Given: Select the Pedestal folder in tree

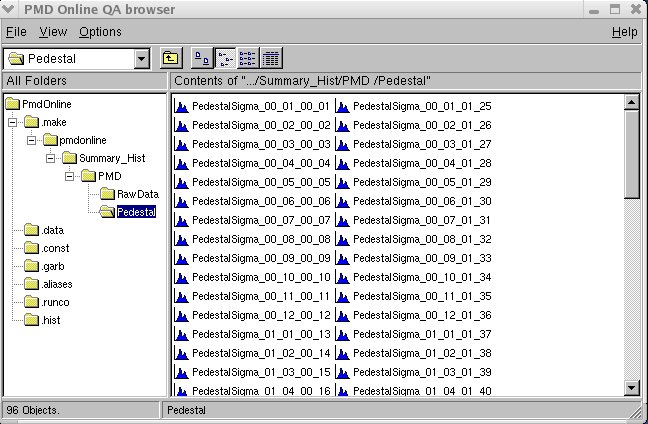Looking at the screenshot, I should click(129, 212).
